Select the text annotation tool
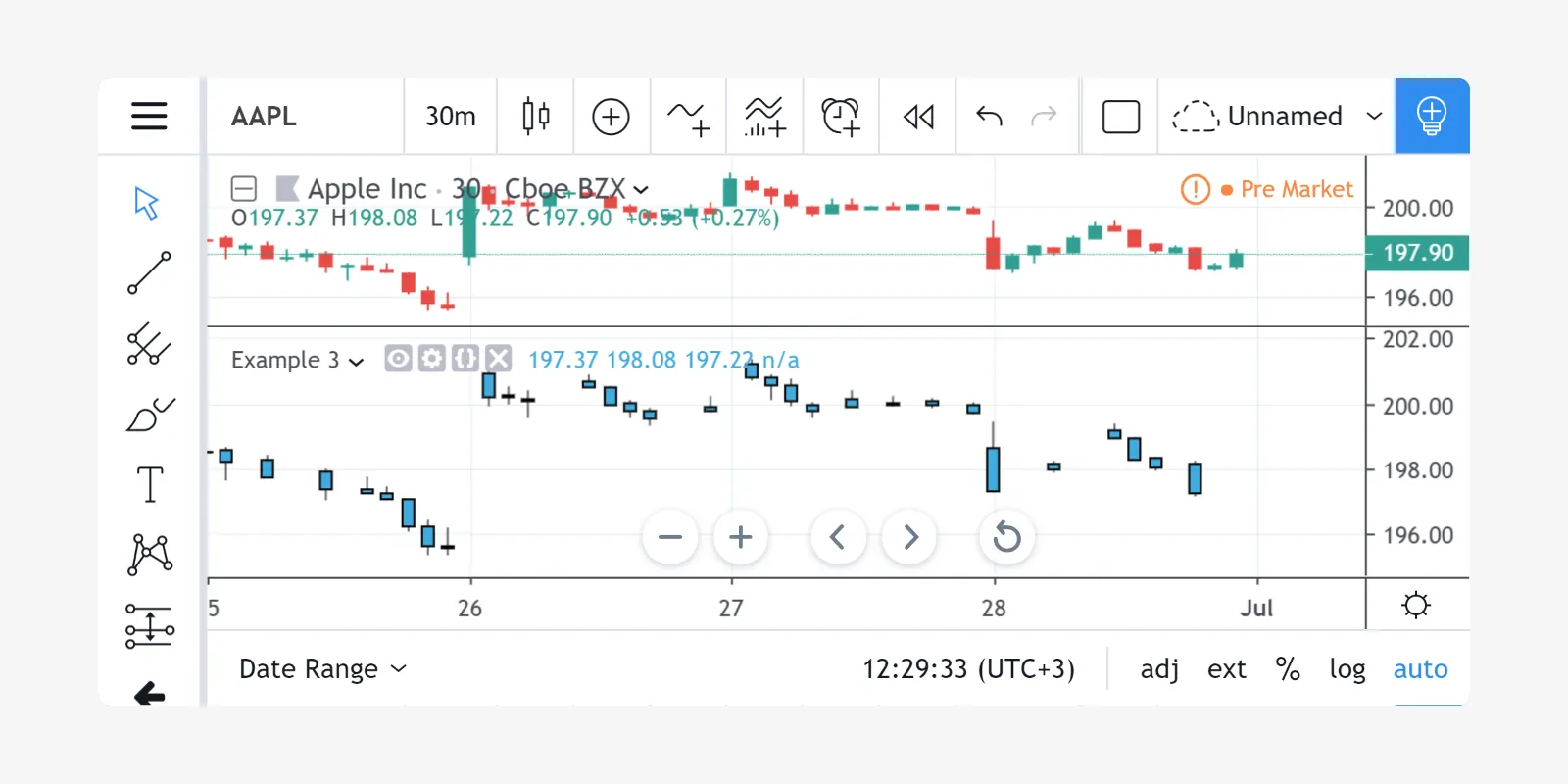Screen dimensions: 1568x784 click(x=149, y=484)
